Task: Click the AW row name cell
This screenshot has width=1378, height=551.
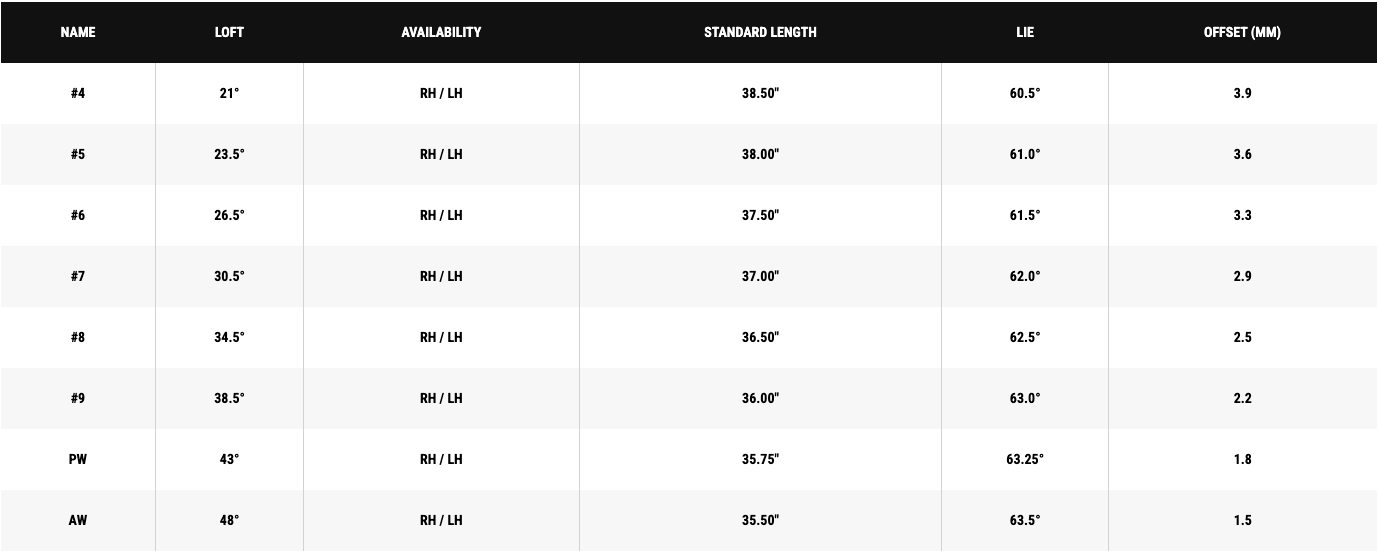Action: 78,520
